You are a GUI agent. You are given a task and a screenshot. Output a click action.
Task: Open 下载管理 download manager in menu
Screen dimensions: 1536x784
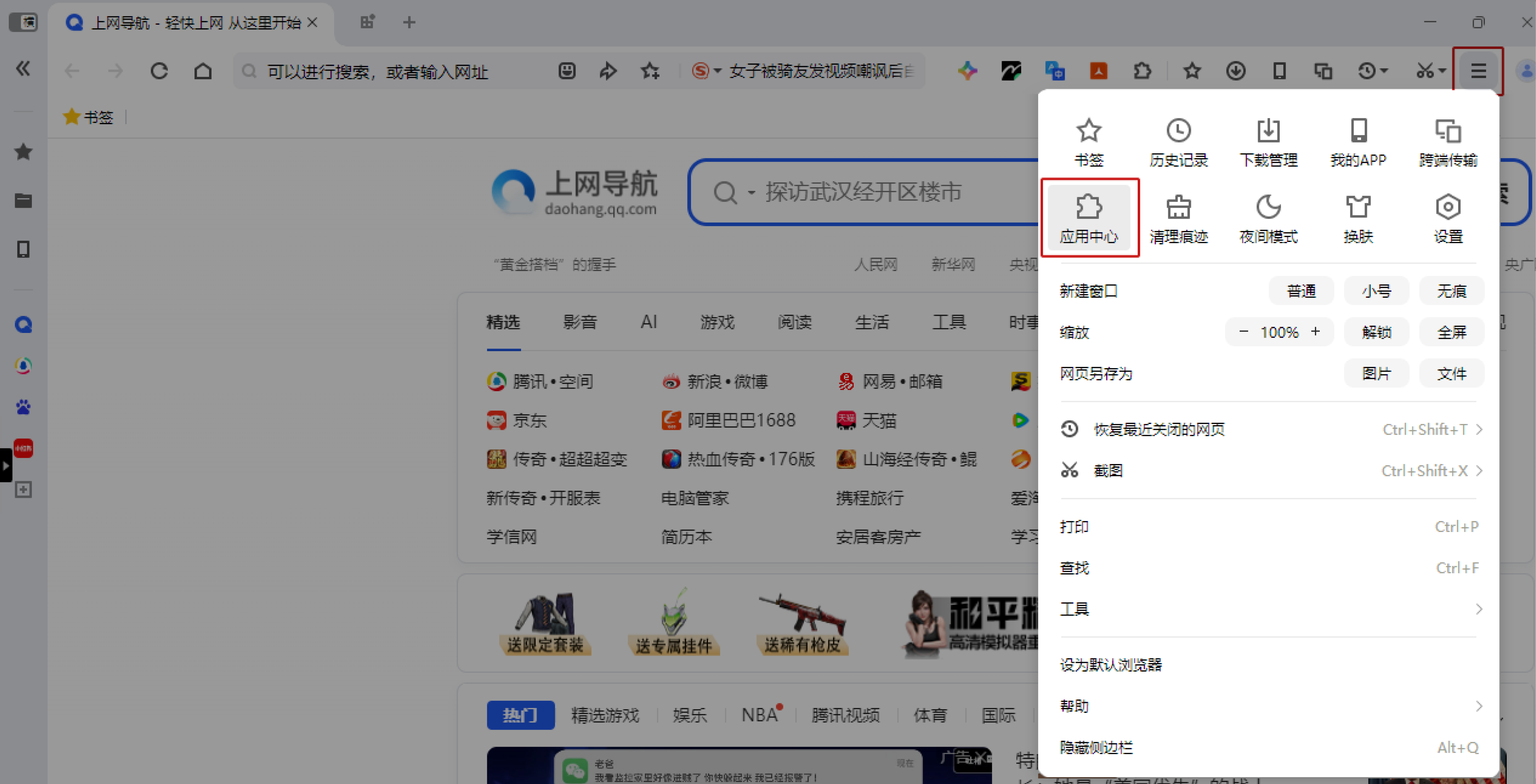(1268, 142)
